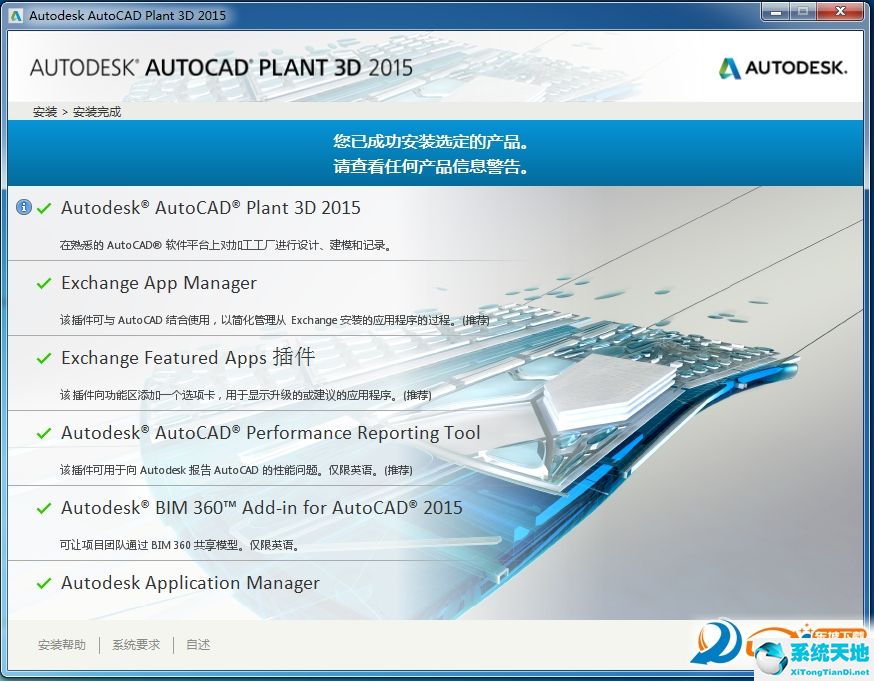Click the green checkmark next to Plant 3D 2015
The width and height of the screenshot is (874, 681).
(x=43, y=207)
